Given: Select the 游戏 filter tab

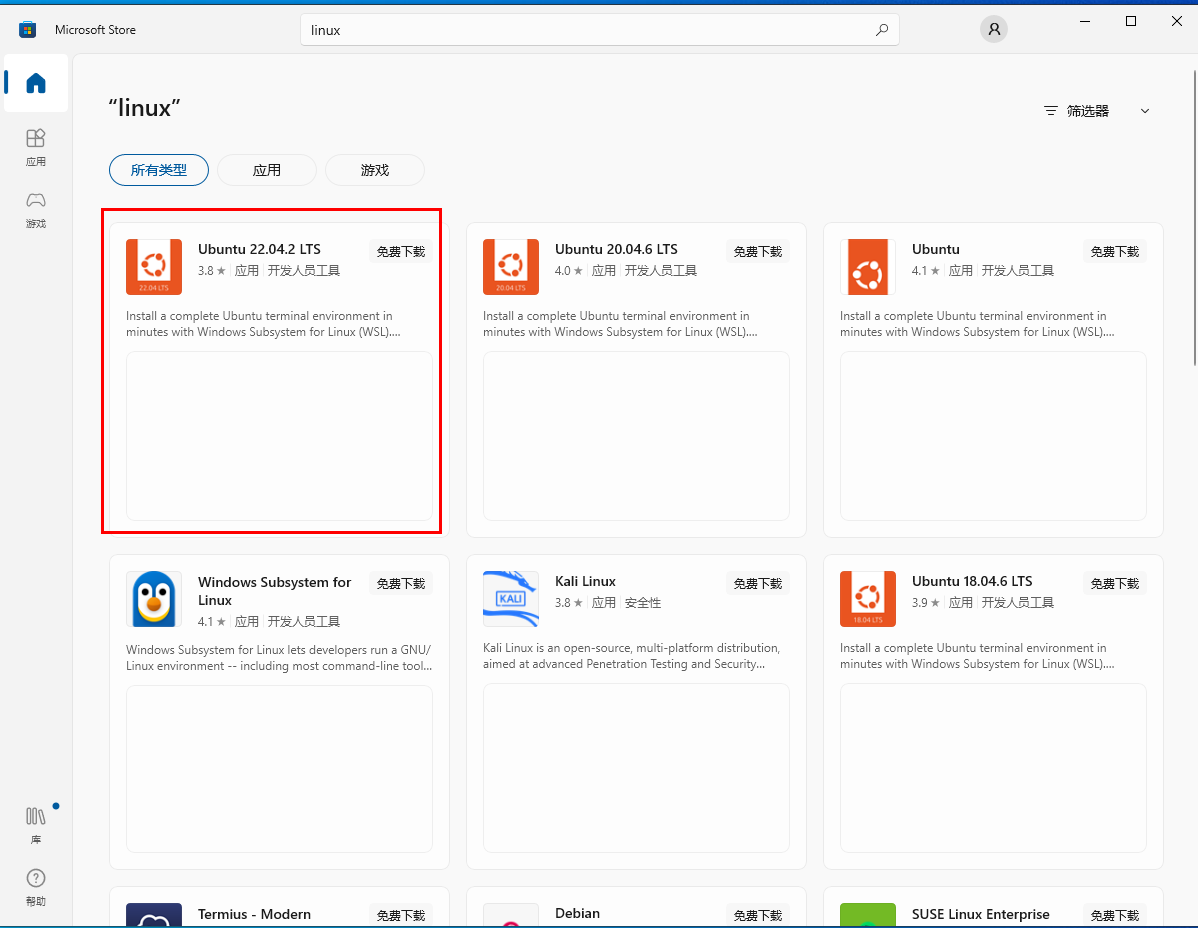Looking at the screenshot, I should [375, 170].
